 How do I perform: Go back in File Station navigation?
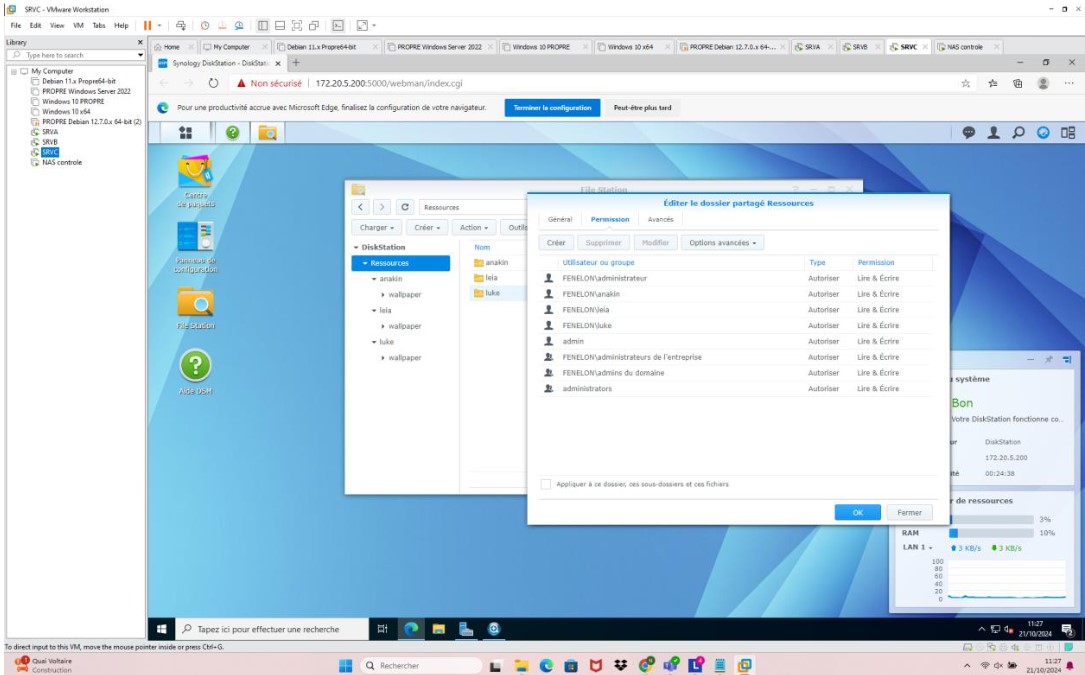[361, 207]
